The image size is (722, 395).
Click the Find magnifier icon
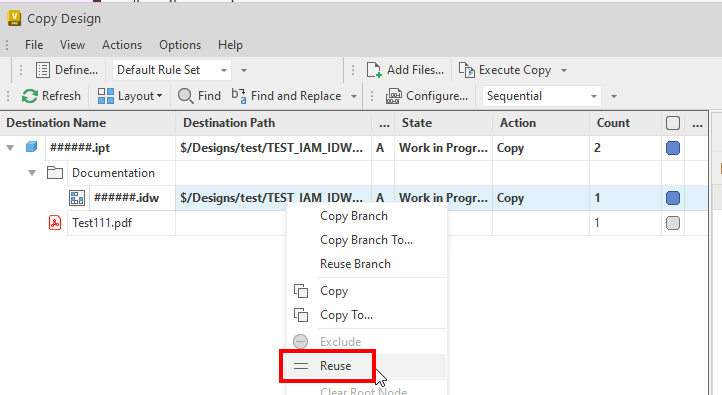[186, 96]
